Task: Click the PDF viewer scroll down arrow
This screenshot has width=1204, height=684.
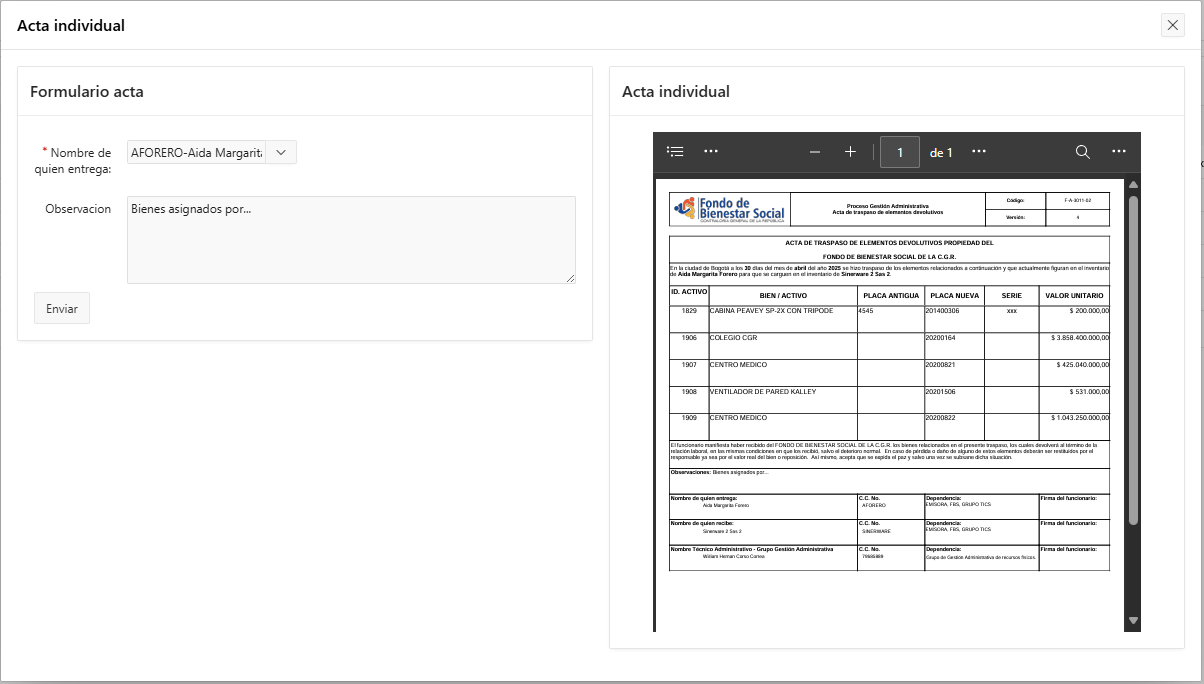Action: [1133, 621]
